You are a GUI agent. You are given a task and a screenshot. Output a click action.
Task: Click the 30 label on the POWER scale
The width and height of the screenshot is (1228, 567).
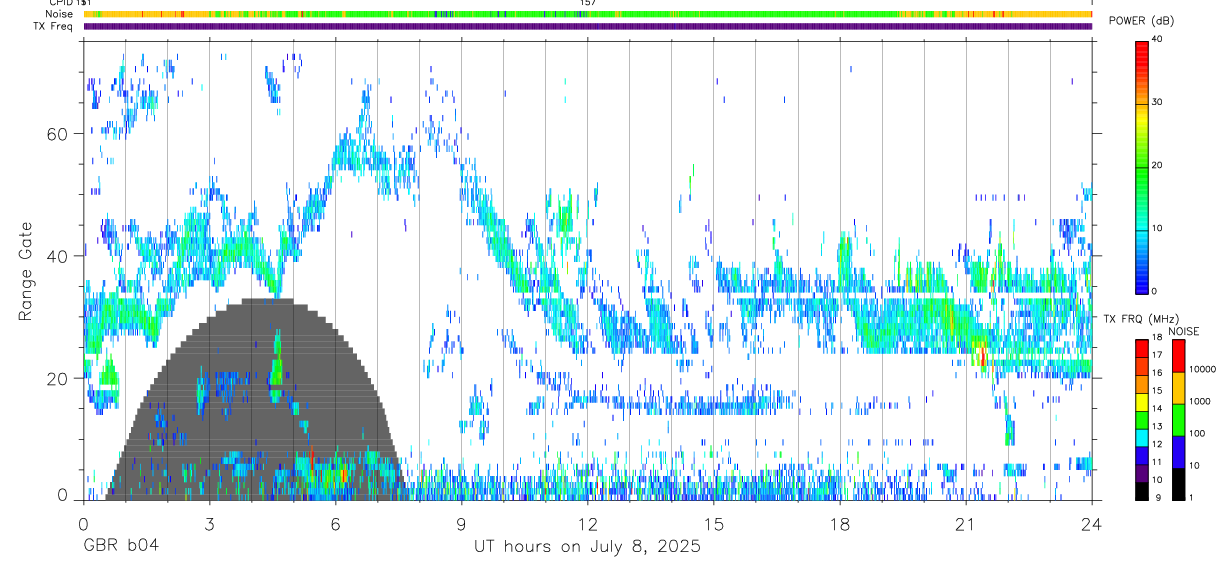pyautogui.click(x=1158, y=102)
